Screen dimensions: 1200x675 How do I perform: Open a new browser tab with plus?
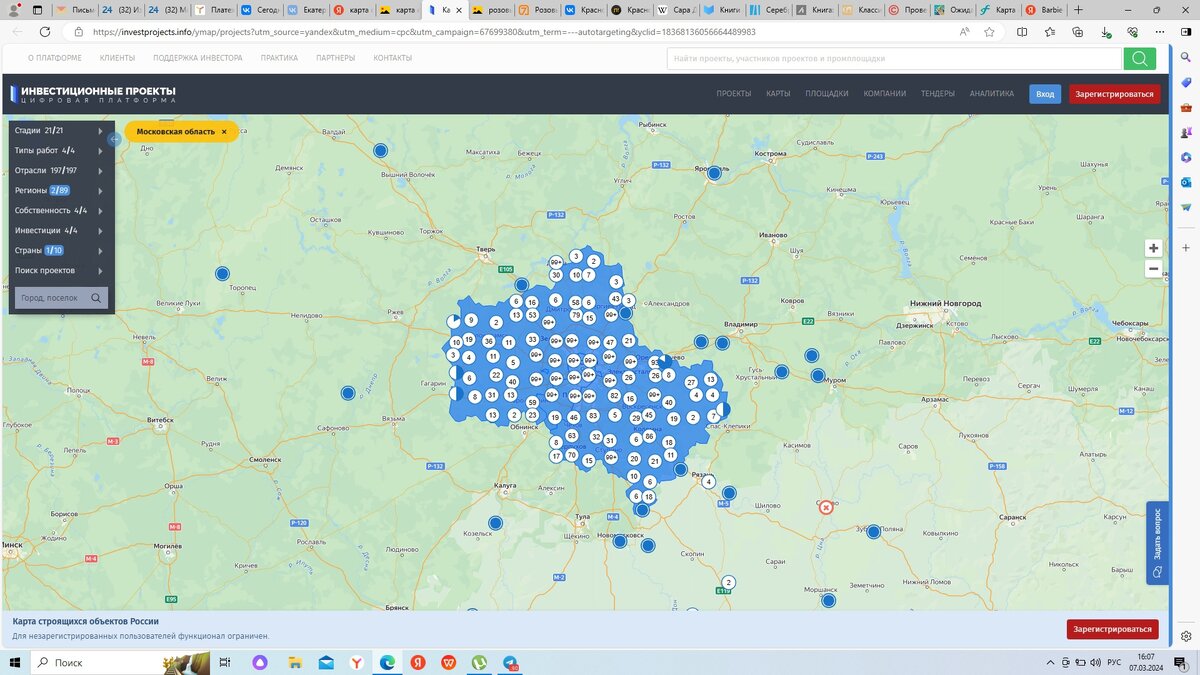[x=1078, y=10]
